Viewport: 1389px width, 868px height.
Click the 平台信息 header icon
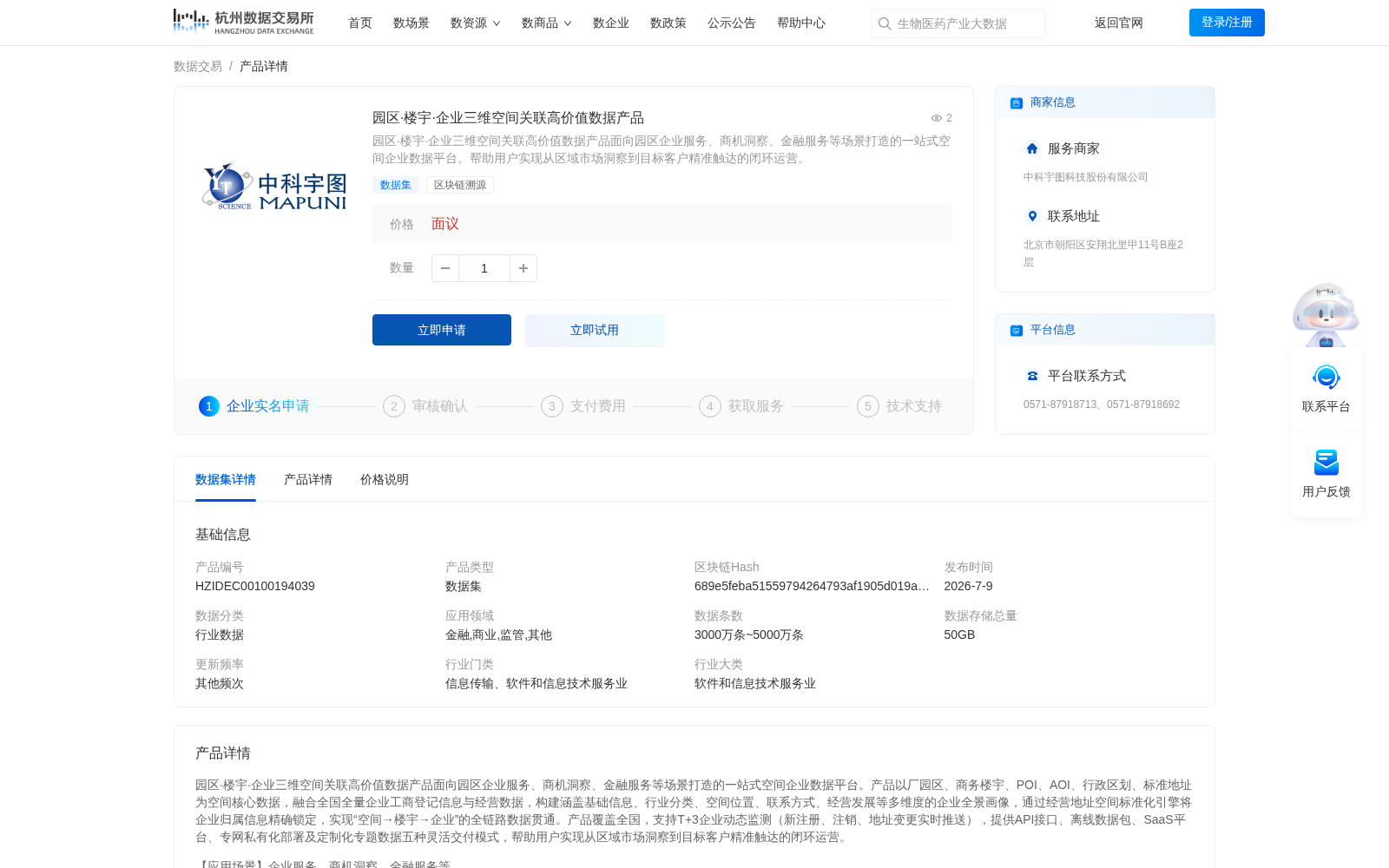tap(1017, 330)
